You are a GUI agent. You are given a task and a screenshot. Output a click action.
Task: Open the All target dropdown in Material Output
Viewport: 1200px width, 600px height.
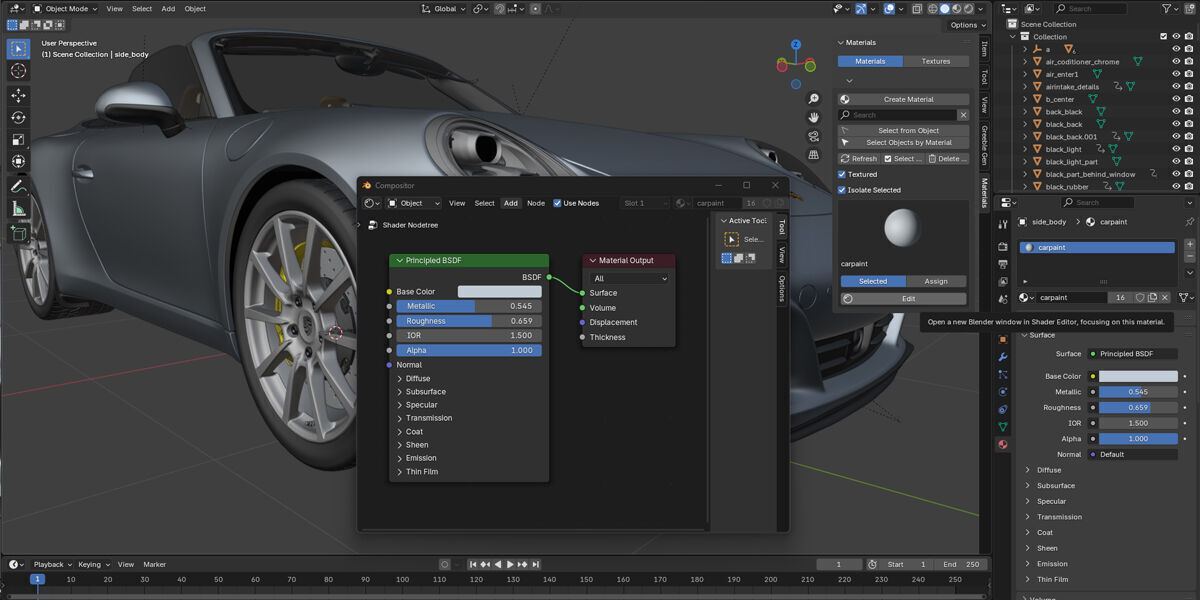point(629,279)
